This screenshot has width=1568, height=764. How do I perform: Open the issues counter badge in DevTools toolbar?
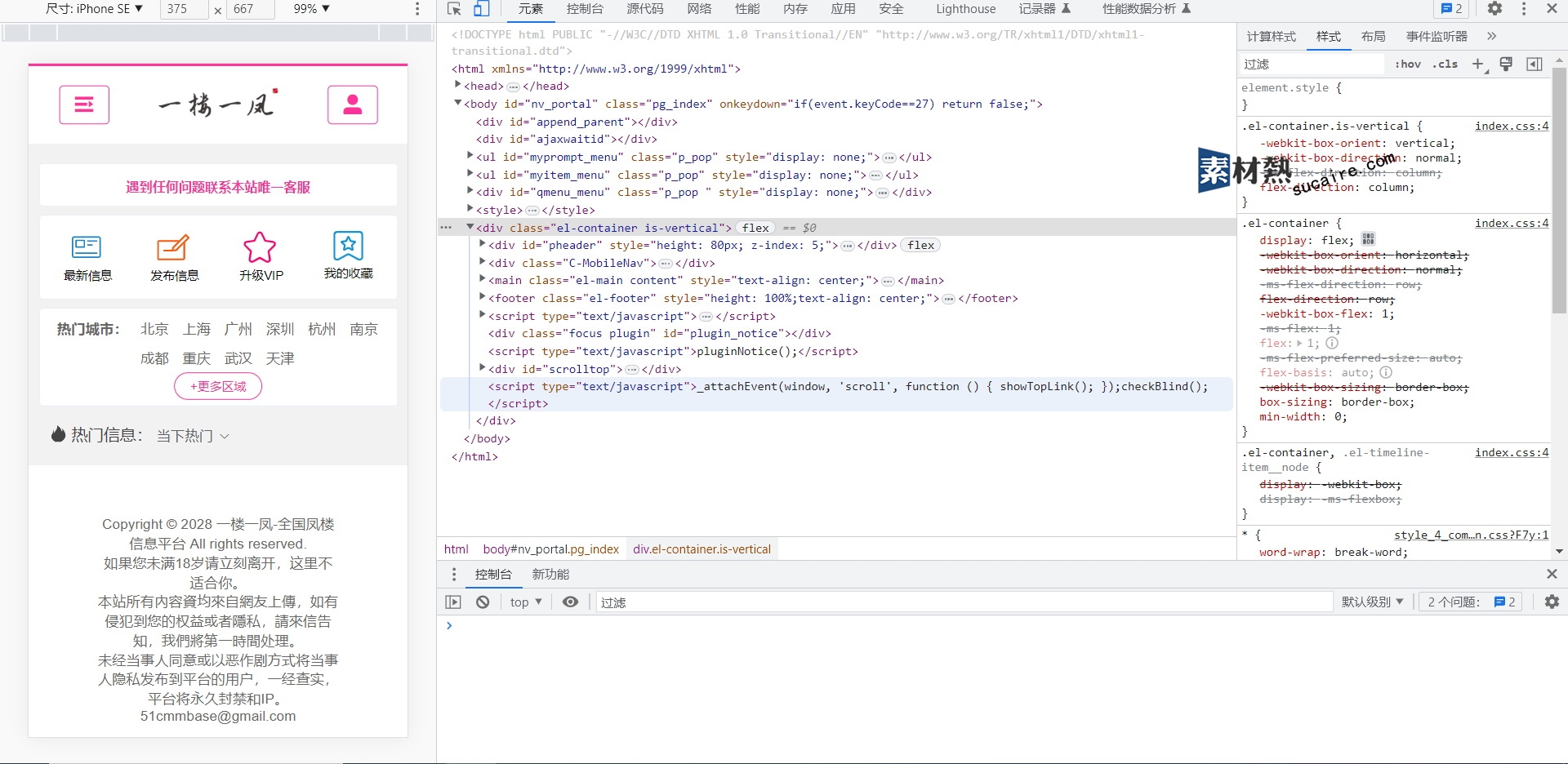pyautogui.click(x=1451, y=8)
